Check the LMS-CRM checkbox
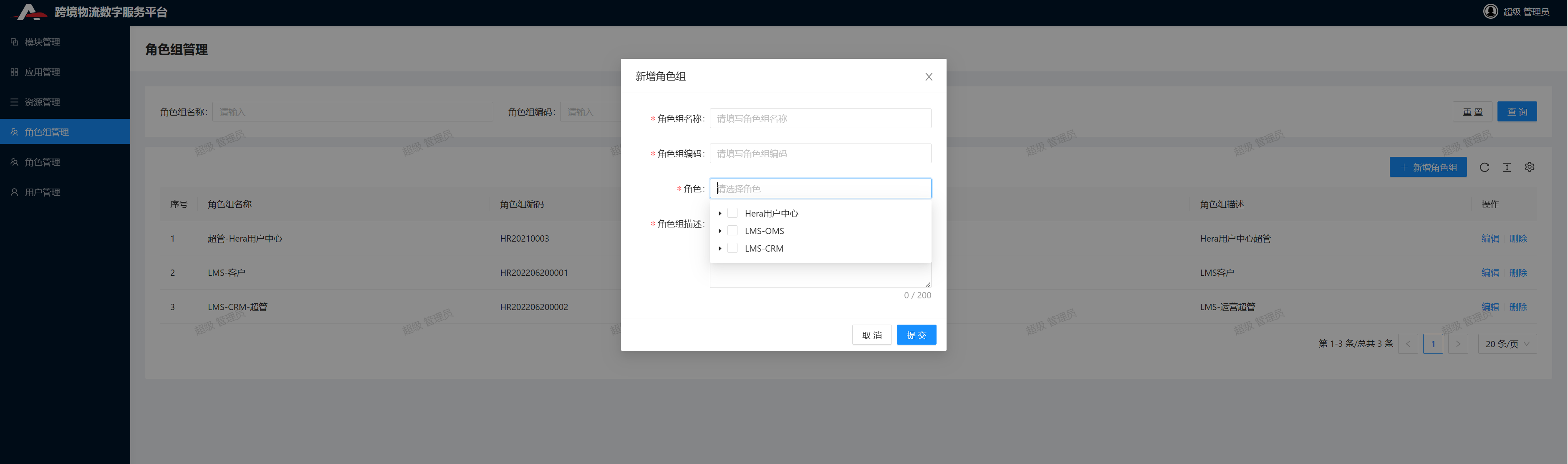 (732, 248)
